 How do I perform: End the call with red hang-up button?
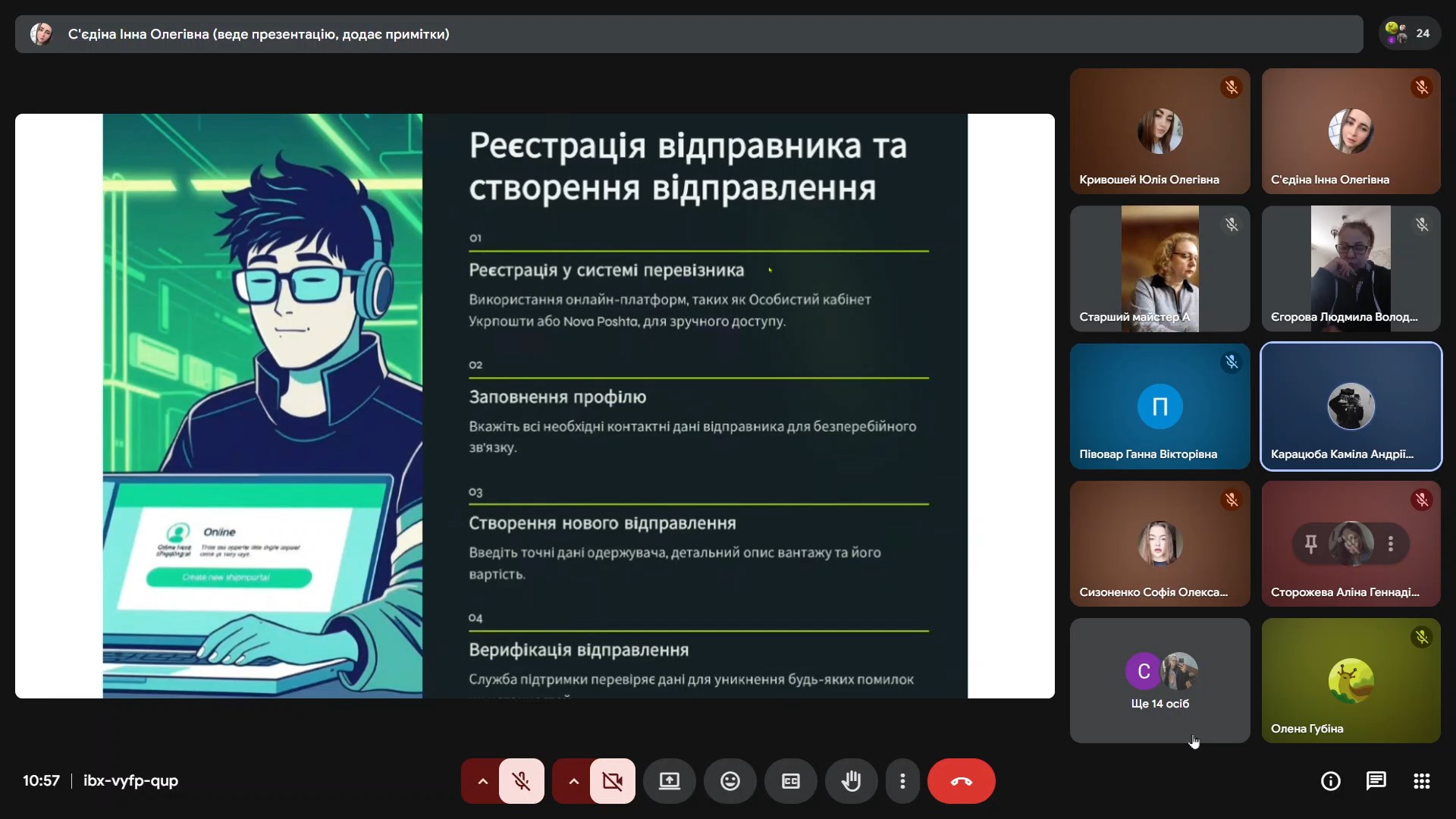tap(961, 781)
